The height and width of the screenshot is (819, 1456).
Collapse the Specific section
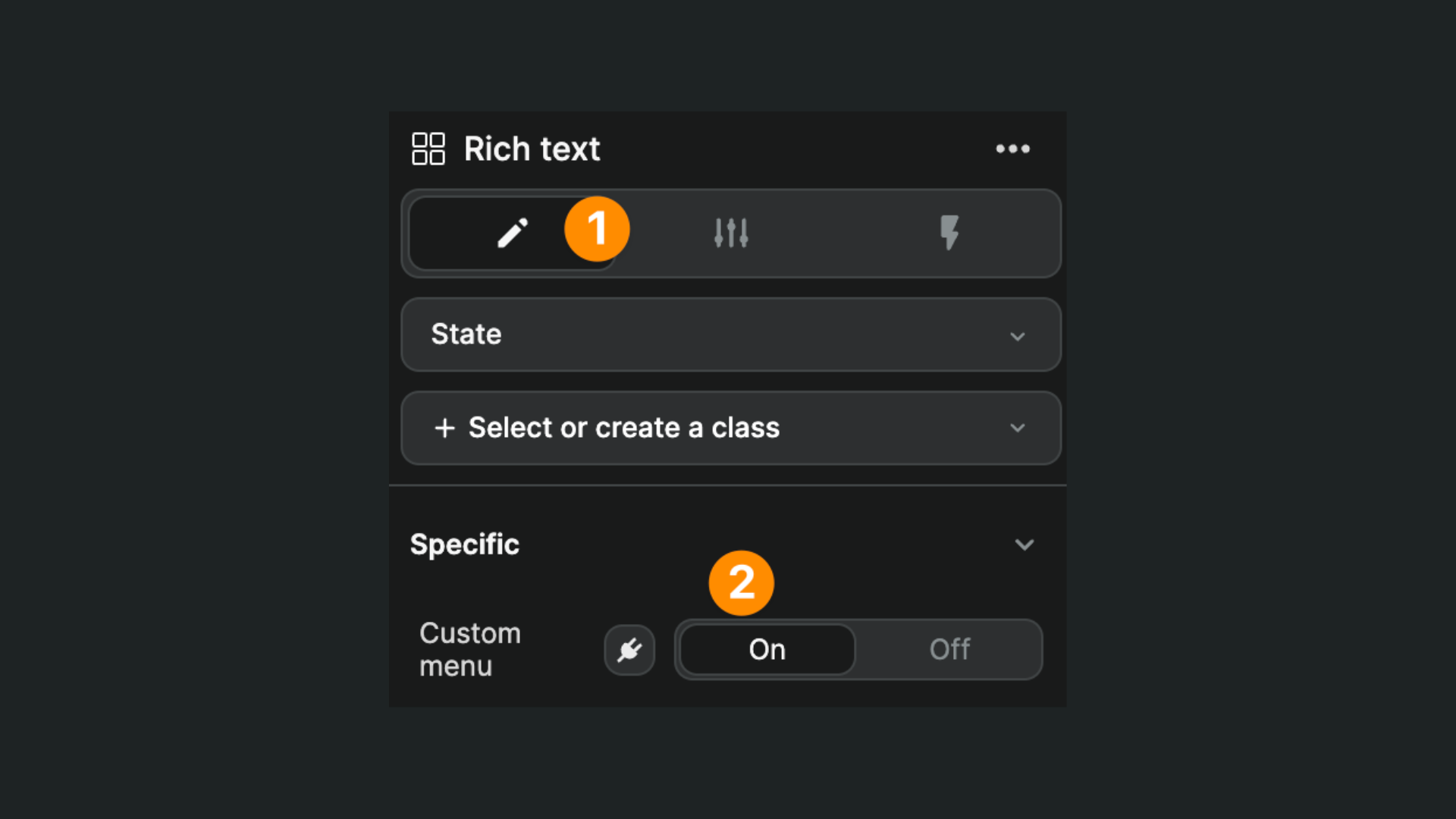1025,544
